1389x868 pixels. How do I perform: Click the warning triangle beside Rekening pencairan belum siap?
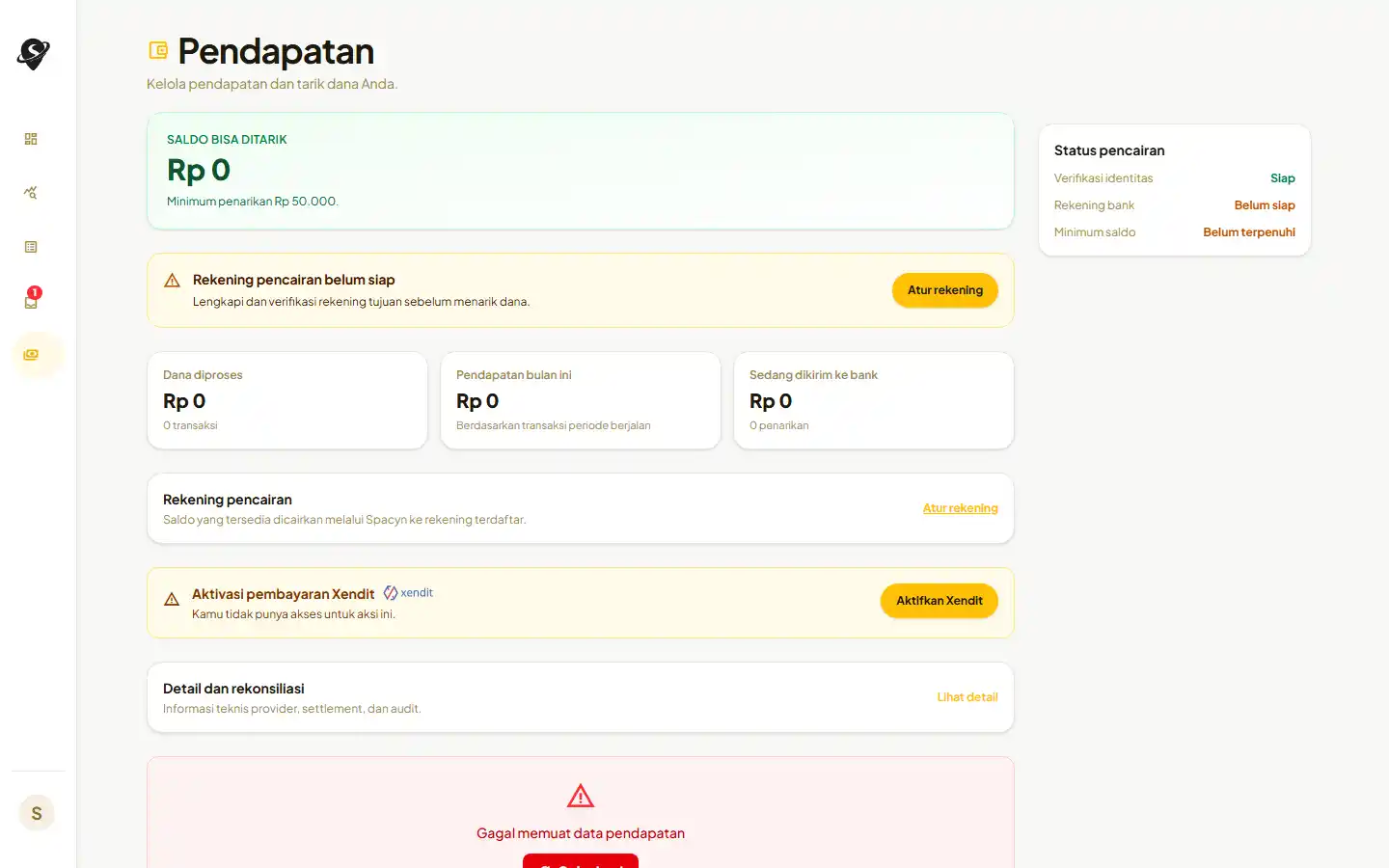pos(173,281)
